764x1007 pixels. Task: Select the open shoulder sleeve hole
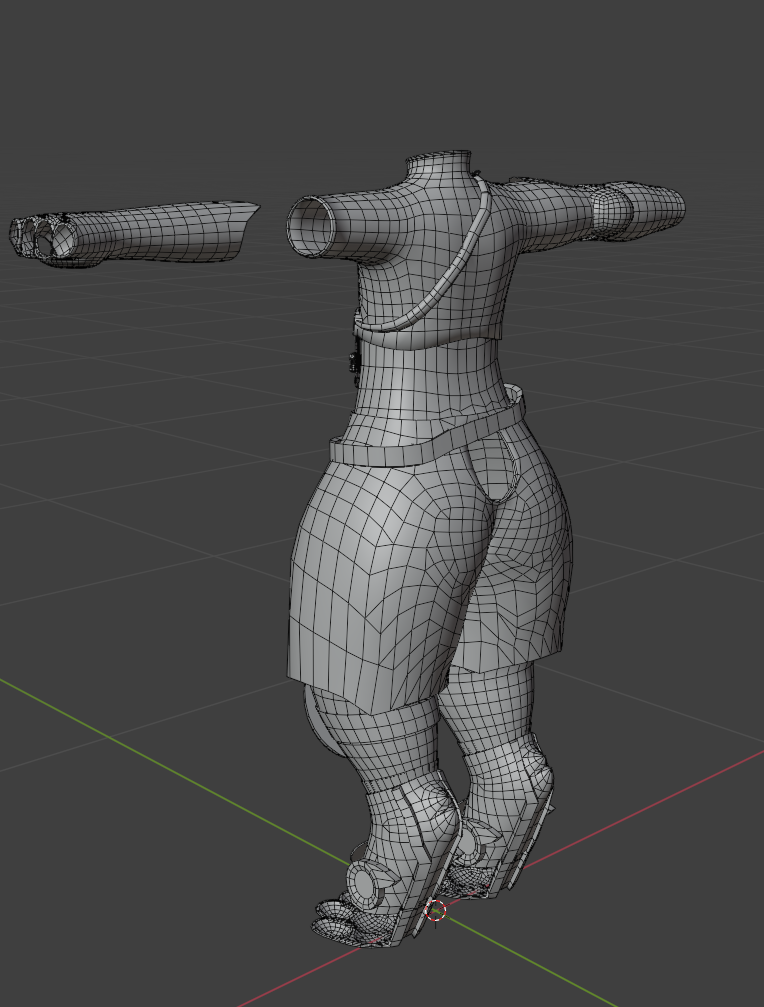click(x=312, y=225)
